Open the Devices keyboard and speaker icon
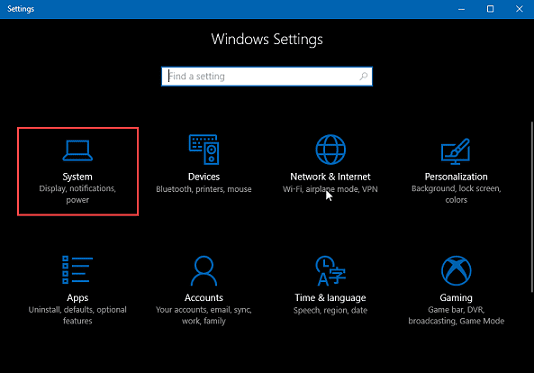Image resolution: width=534 pixels, height=373 pixels. tap(204, 149)
